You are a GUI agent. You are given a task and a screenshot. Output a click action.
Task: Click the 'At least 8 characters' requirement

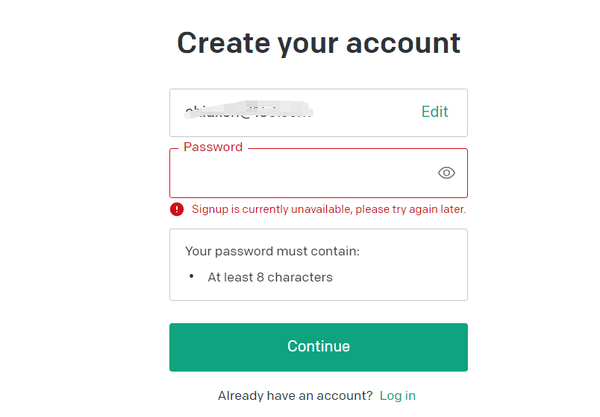click(x=270, y=277)
